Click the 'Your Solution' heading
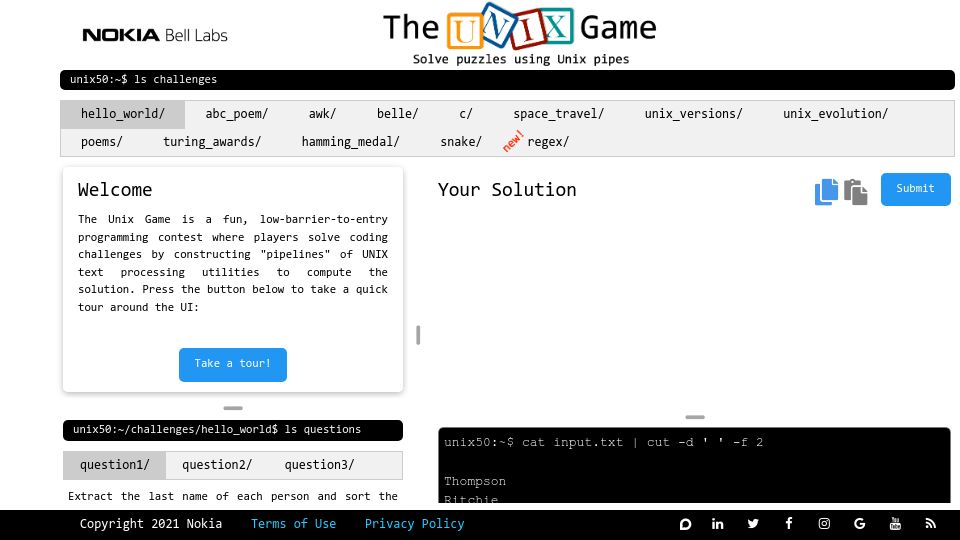 (x=507, y=190)
